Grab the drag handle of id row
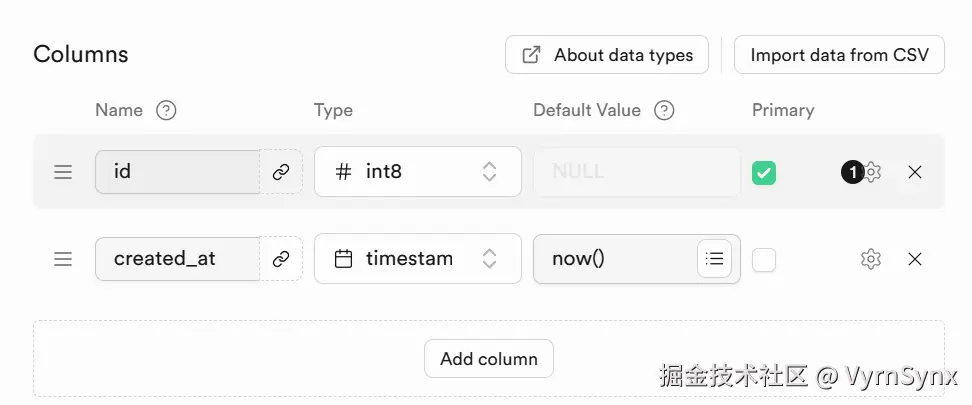Screen dimensions: 972x405 [x=63, y=172]
